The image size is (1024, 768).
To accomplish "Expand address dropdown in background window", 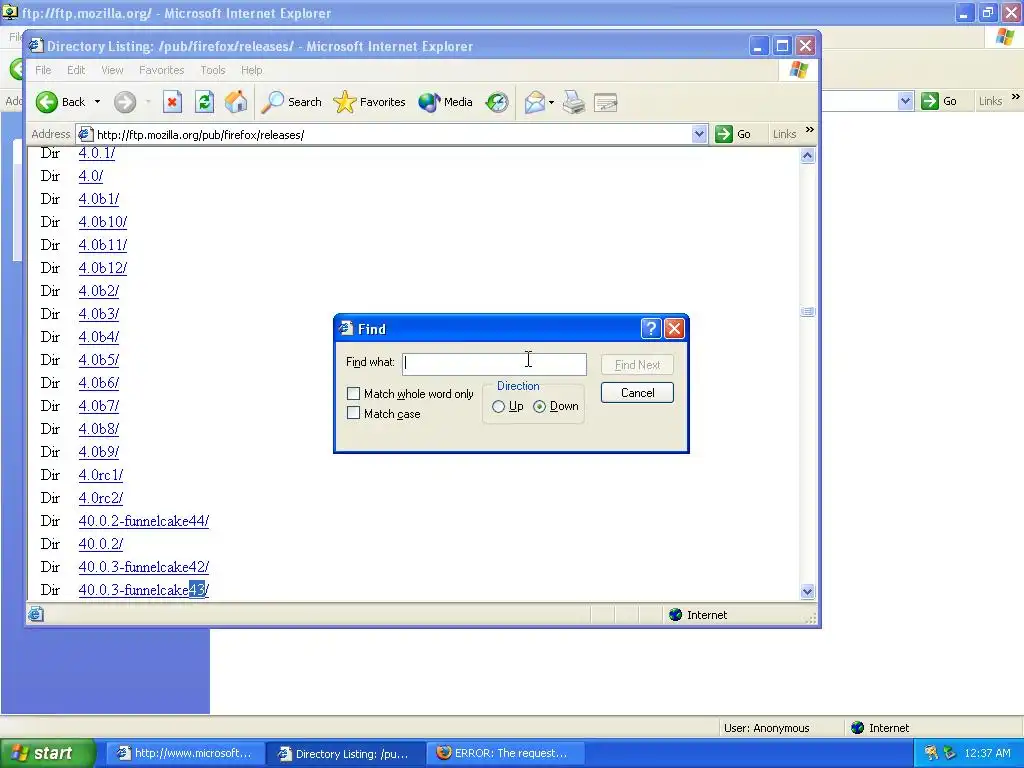I will pyautogui.click(x=905, y=101).
